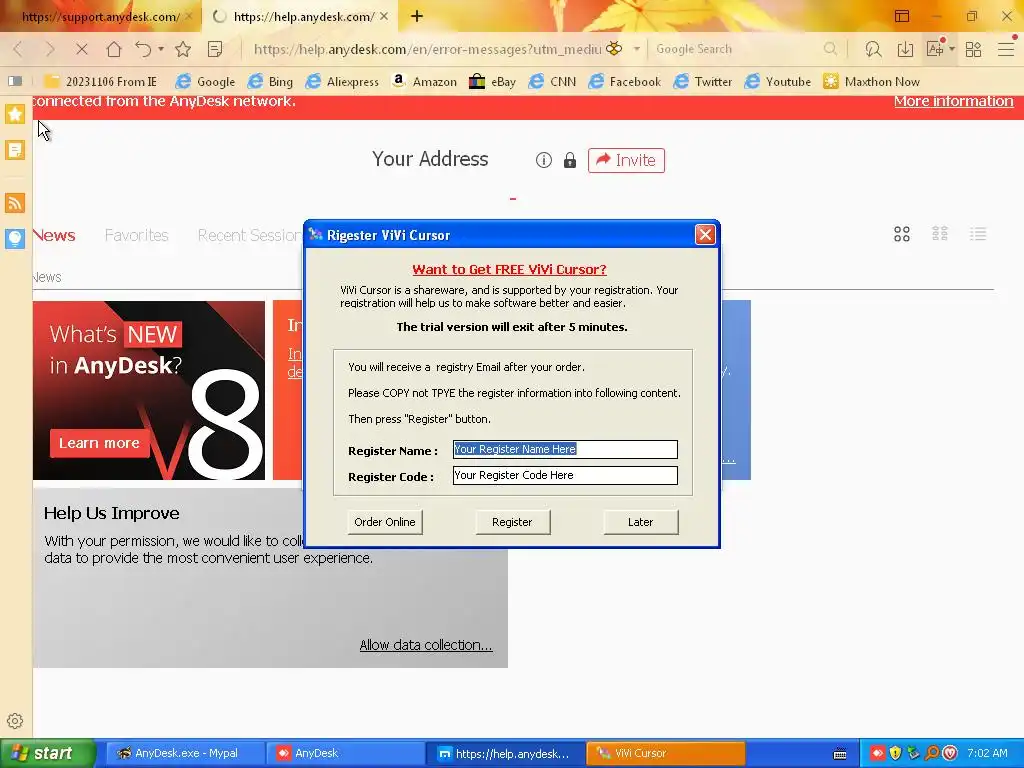Viewport: 1024px width, 768px height.
Task: Open a new tab with plus button
Action: coord(417,16)
